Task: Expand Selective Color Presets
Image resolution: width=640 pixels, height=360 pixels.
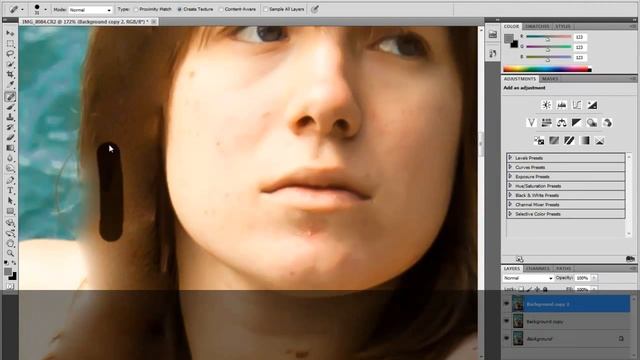Action: click(510, 214)
